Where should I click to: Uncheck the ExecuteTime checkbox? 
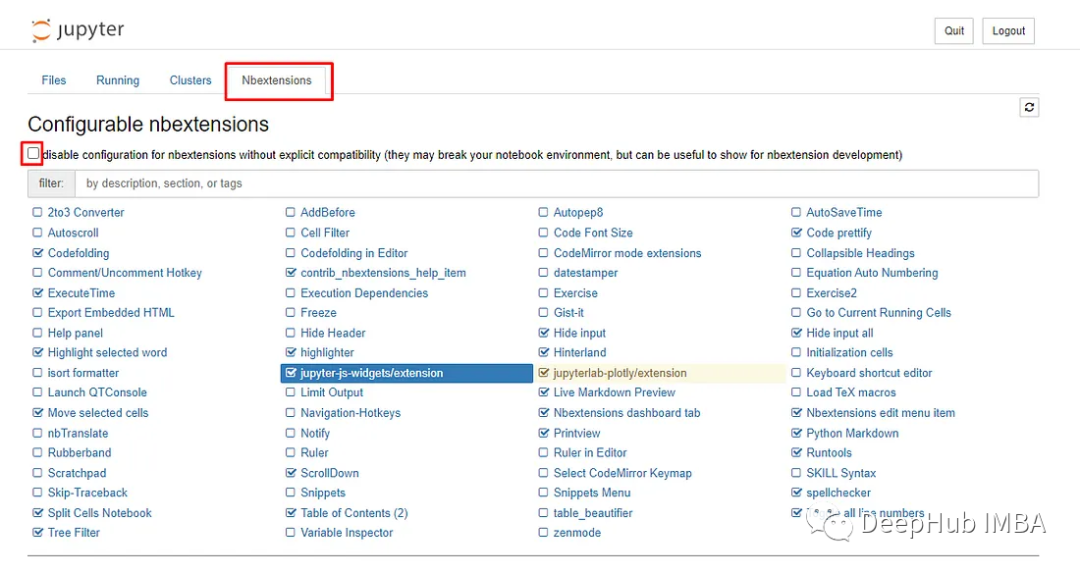[37, 293]
